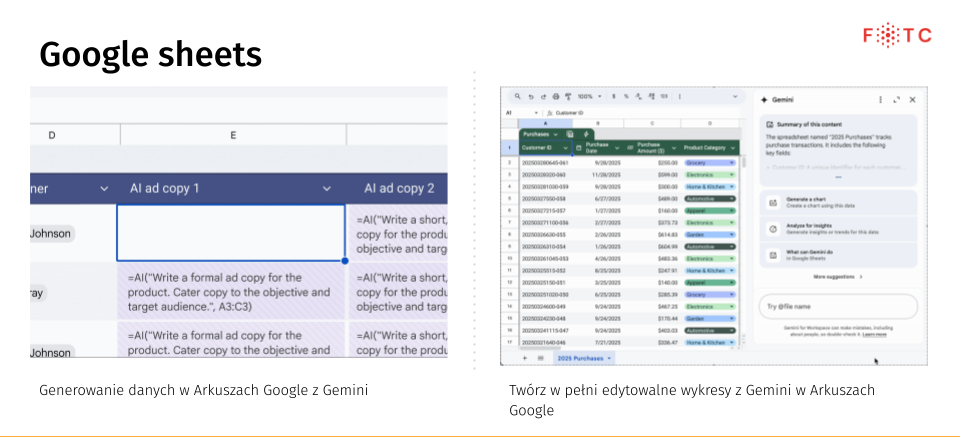Click the What can Gemini do icon
Image resolution: width=960 pixels, height=437 pixels.
[x=773, y=255]
